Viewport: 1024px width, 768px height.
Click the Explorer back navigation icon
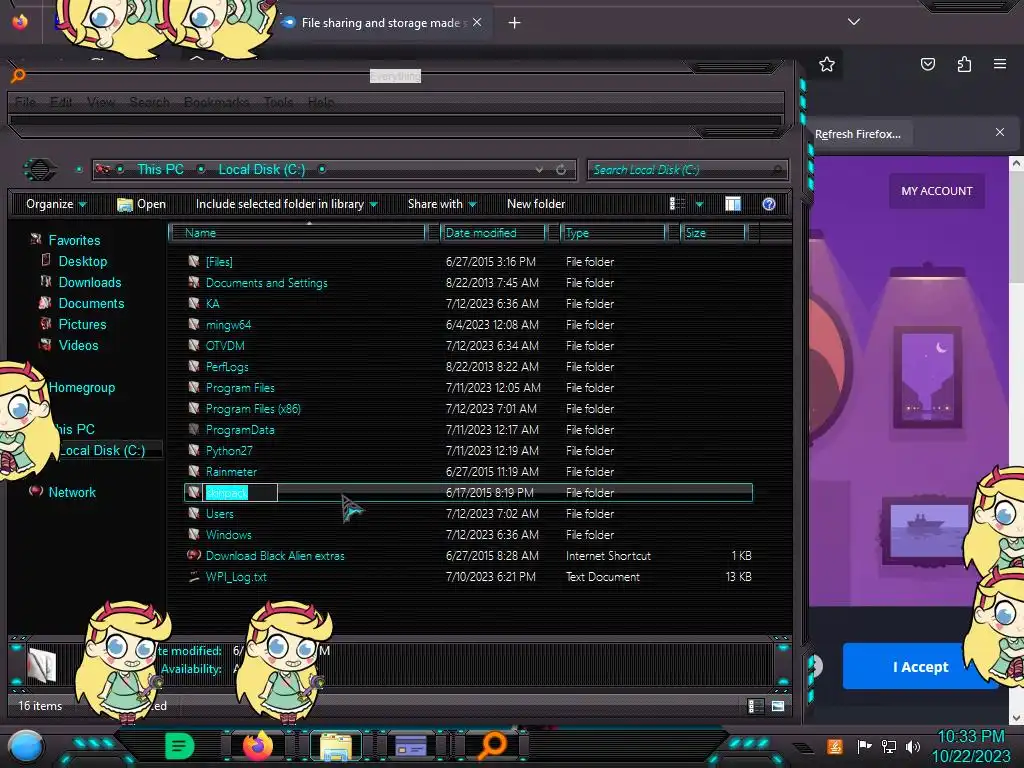[40, 170]
